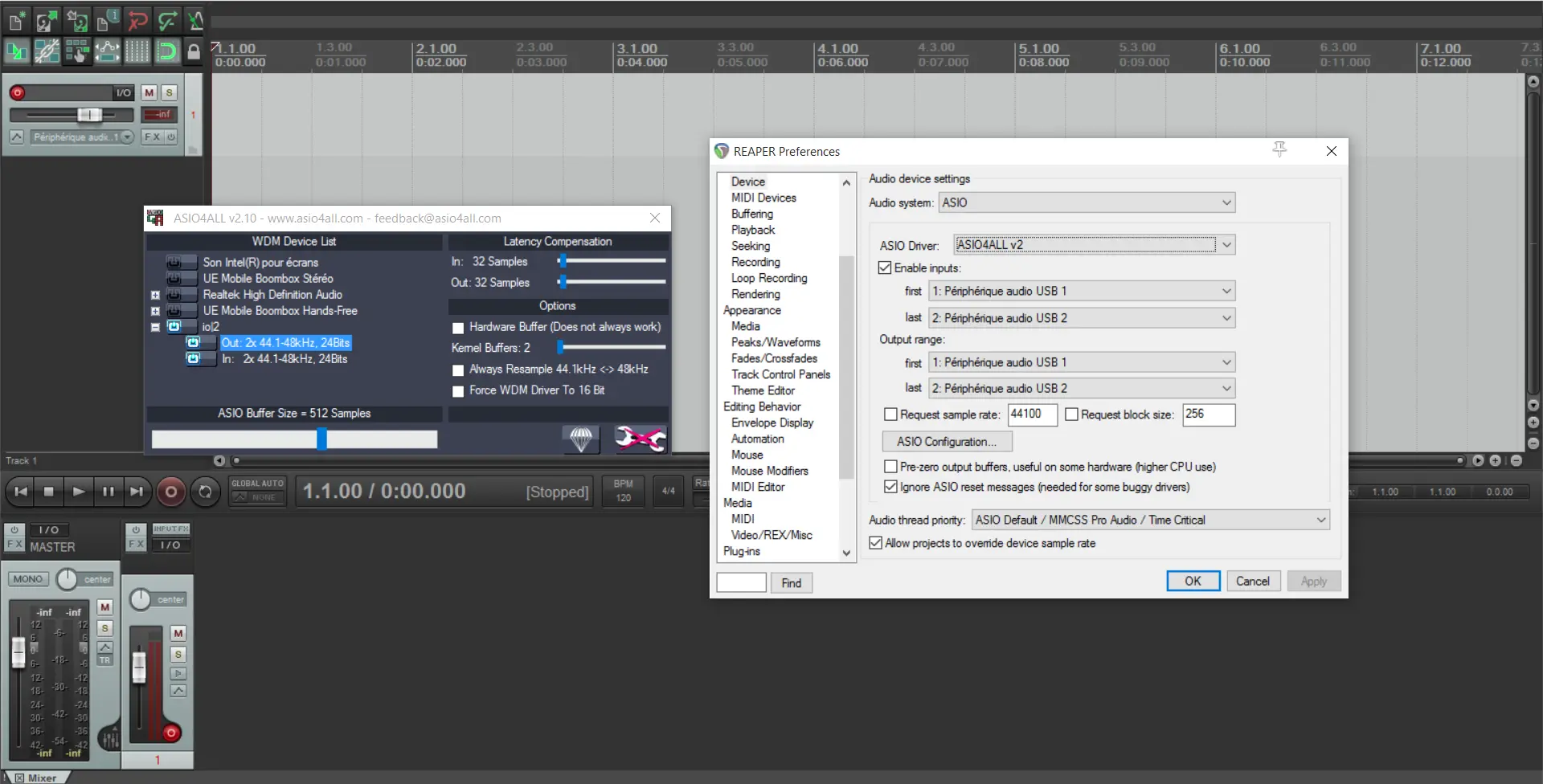Toggle the transport Repeat loop button
The width and height of the screenshot is (1543, 784).
(x=205, y=492)
